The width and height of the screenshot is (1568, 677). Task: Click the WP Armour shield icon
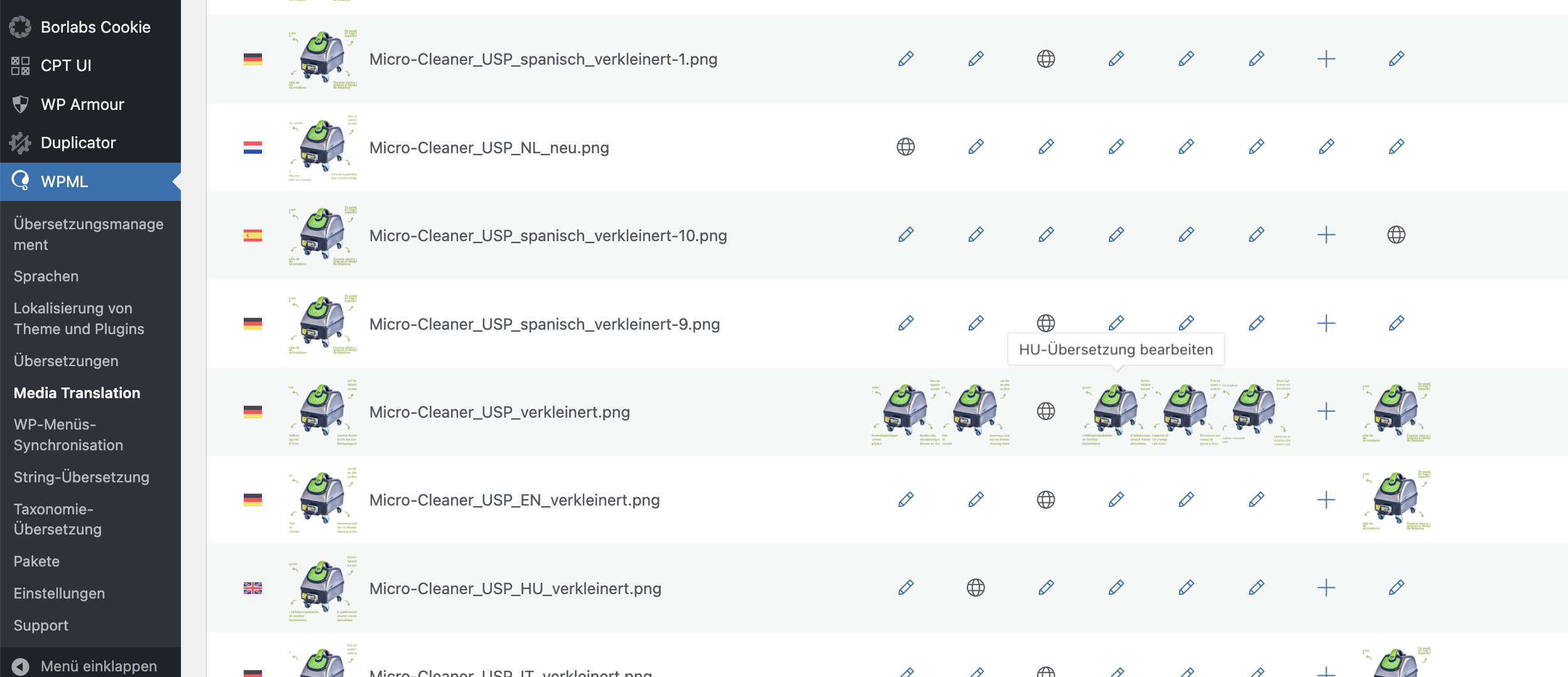pos(20,104)
